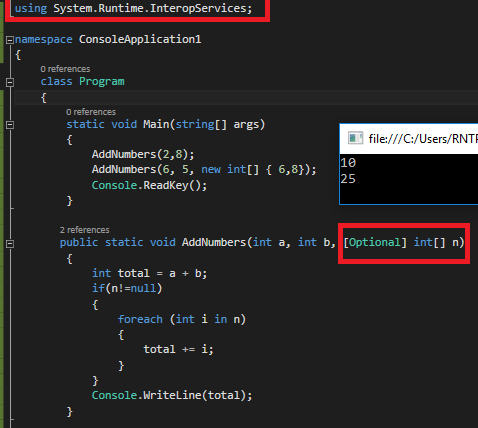Click the using System.Runtime.InteropServices line
The width and height of the screenshot is (478, 428).
click(133, 8)
